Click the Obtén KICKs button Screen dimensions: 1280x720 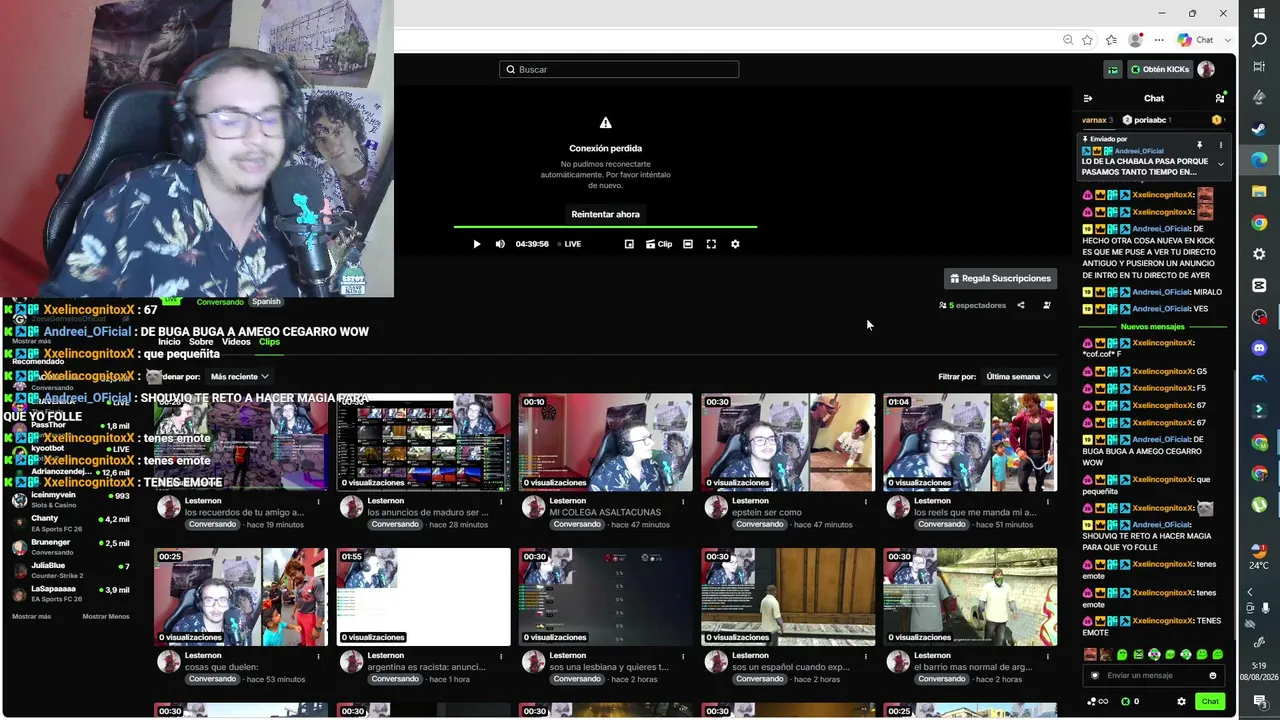1159,69
